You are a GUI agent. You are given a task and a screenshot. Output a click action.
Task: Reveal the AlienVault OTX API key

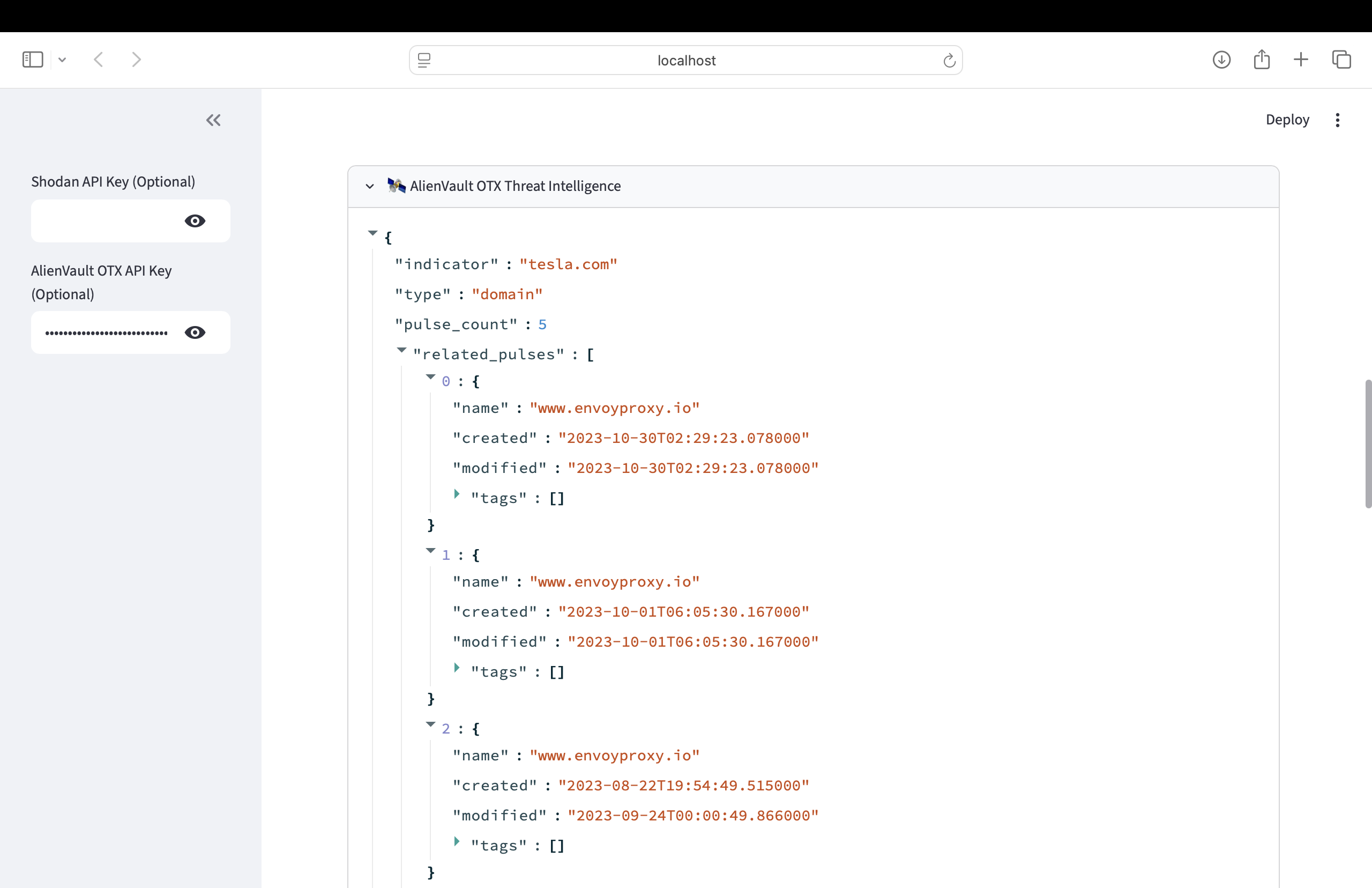pyautogui.click(x=195, y=332)
